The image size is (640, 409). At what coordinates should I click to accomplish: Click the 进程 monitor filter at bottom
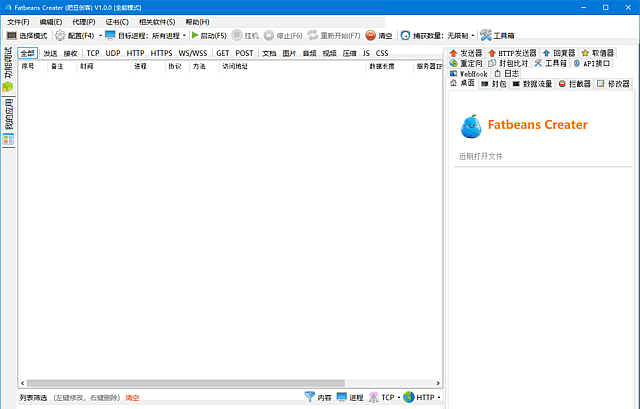tap(350, 397)
